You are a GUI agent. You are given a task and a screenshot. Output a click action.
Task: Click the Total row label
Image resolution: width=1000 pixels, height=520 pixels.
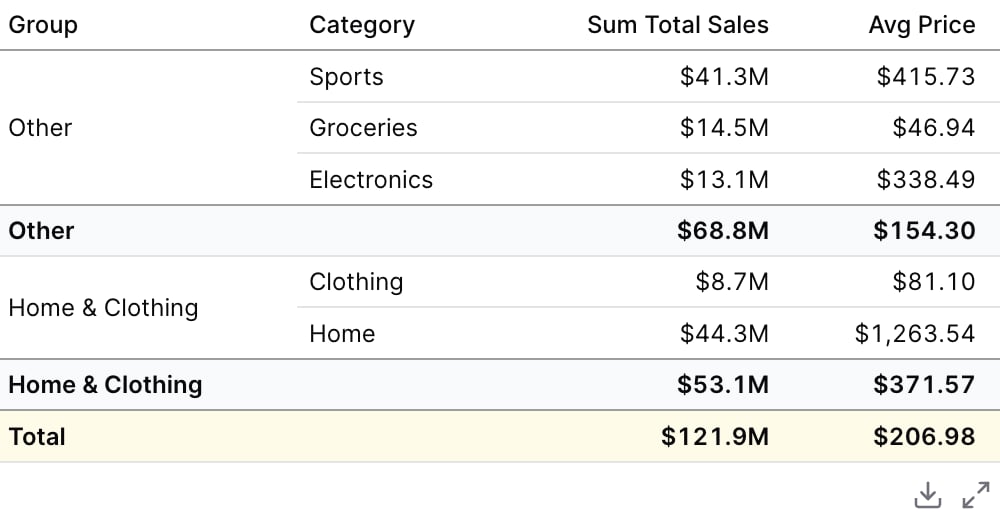coord(37,436)
